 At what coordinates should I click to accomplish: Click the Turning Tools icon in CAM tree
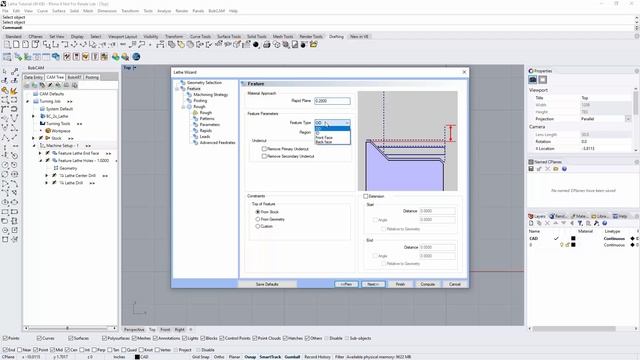pyautogui.click(x=42, y=123)
